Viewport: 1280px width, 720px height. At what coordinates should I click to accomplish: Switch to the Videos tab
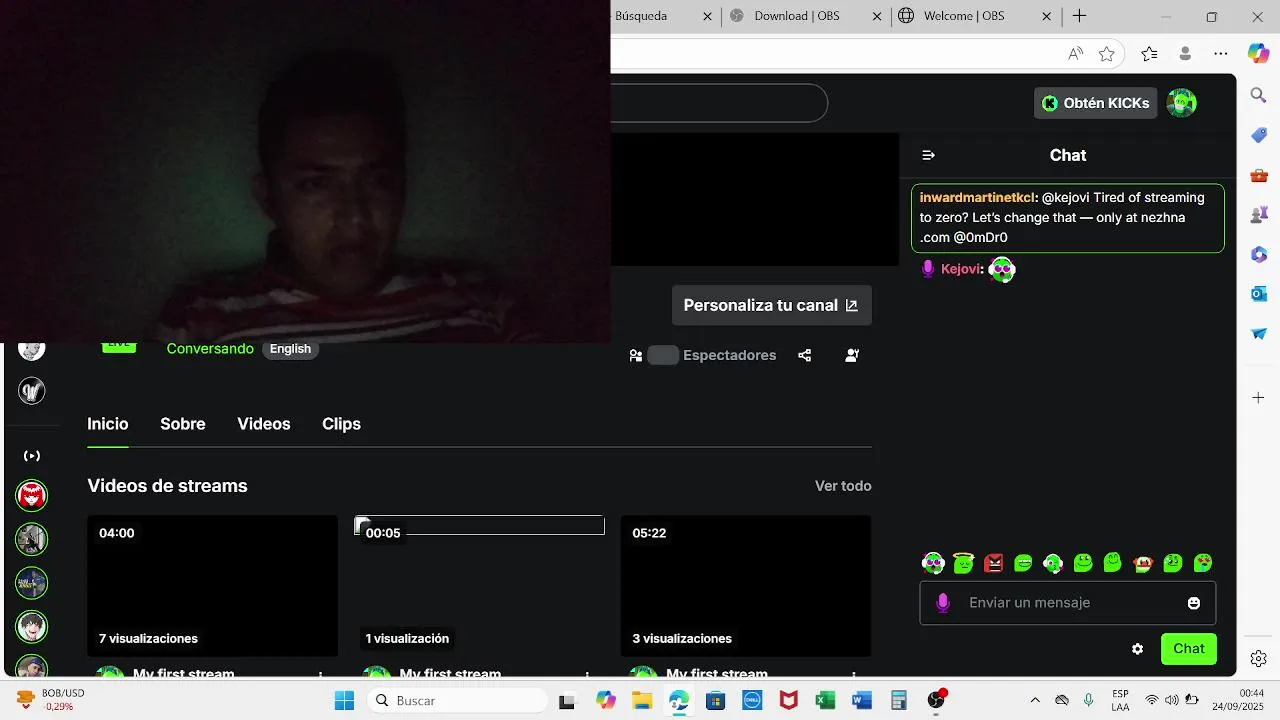click(x=264, y=424)
